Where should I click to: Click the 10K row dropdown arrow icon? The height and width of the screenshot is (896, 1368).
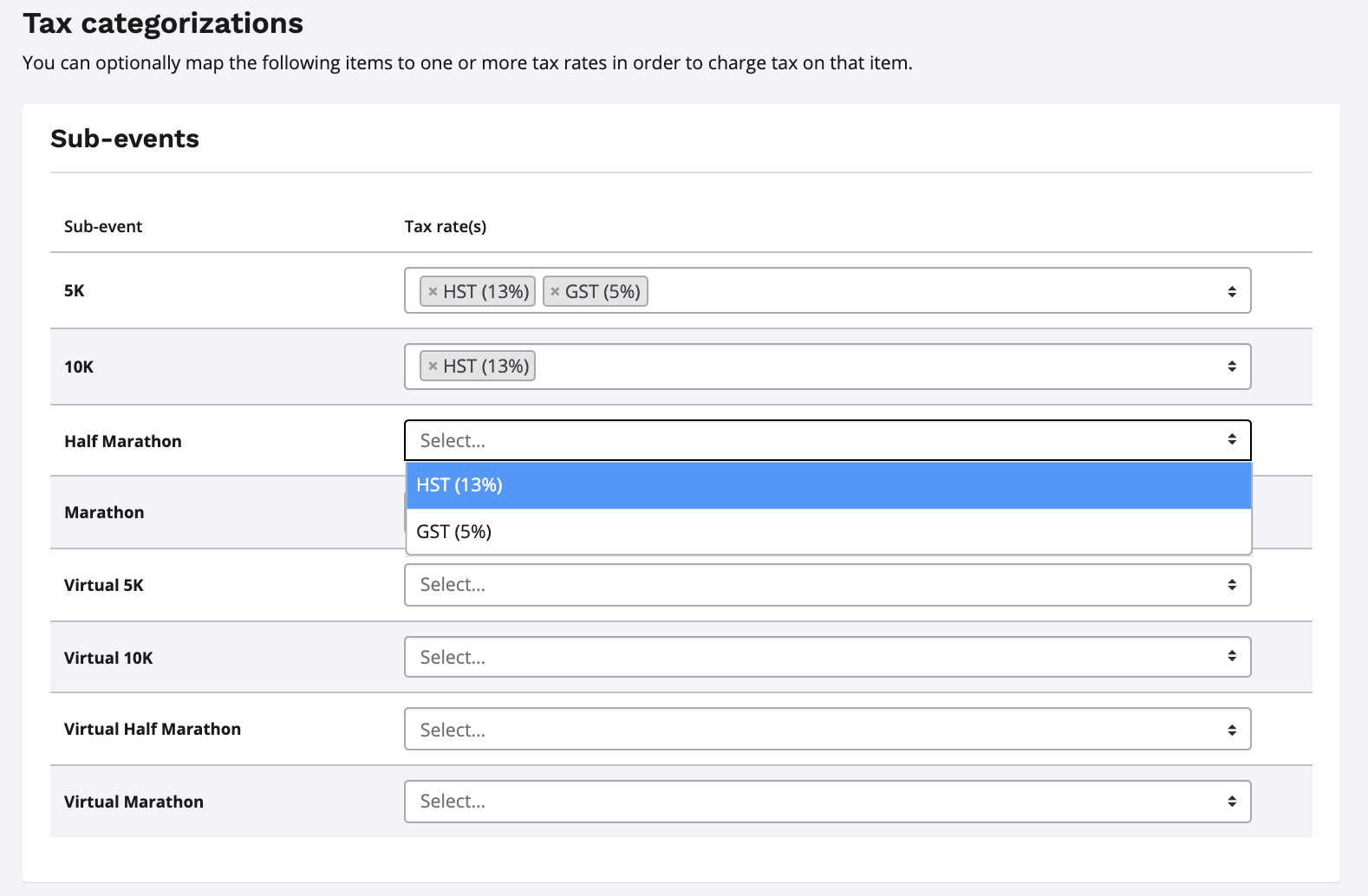1231,367
